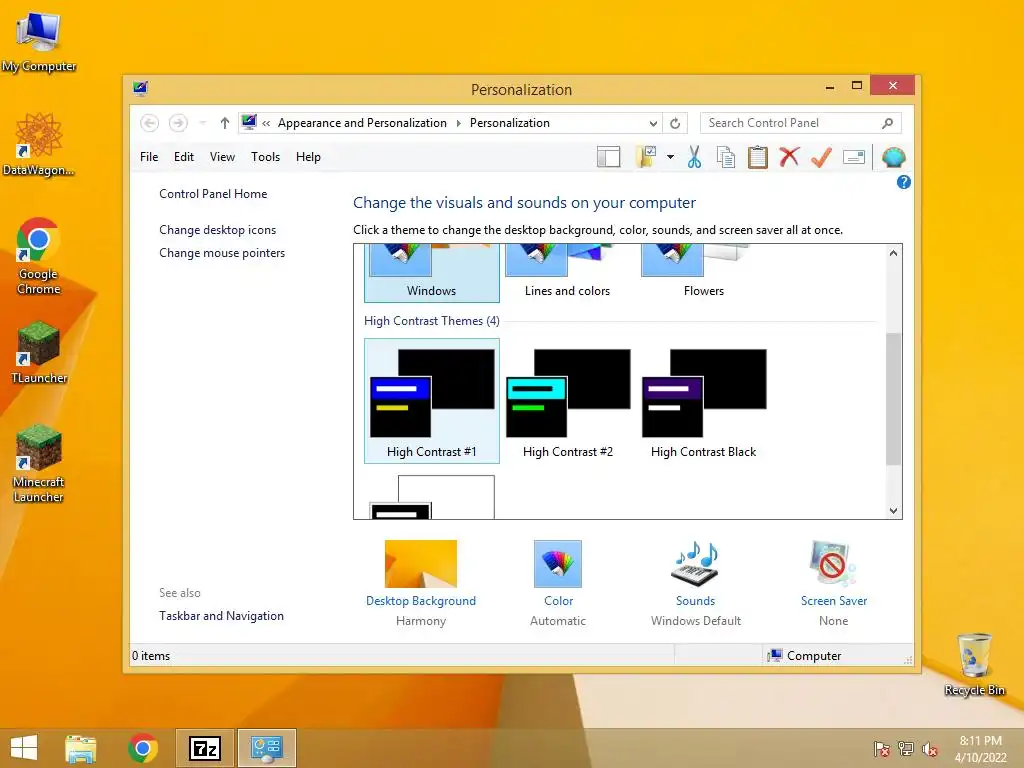The width and height of the screenshot is (1024, 768).
Task: Go back with the Back arrow
Action: click(x=150, y=123)
